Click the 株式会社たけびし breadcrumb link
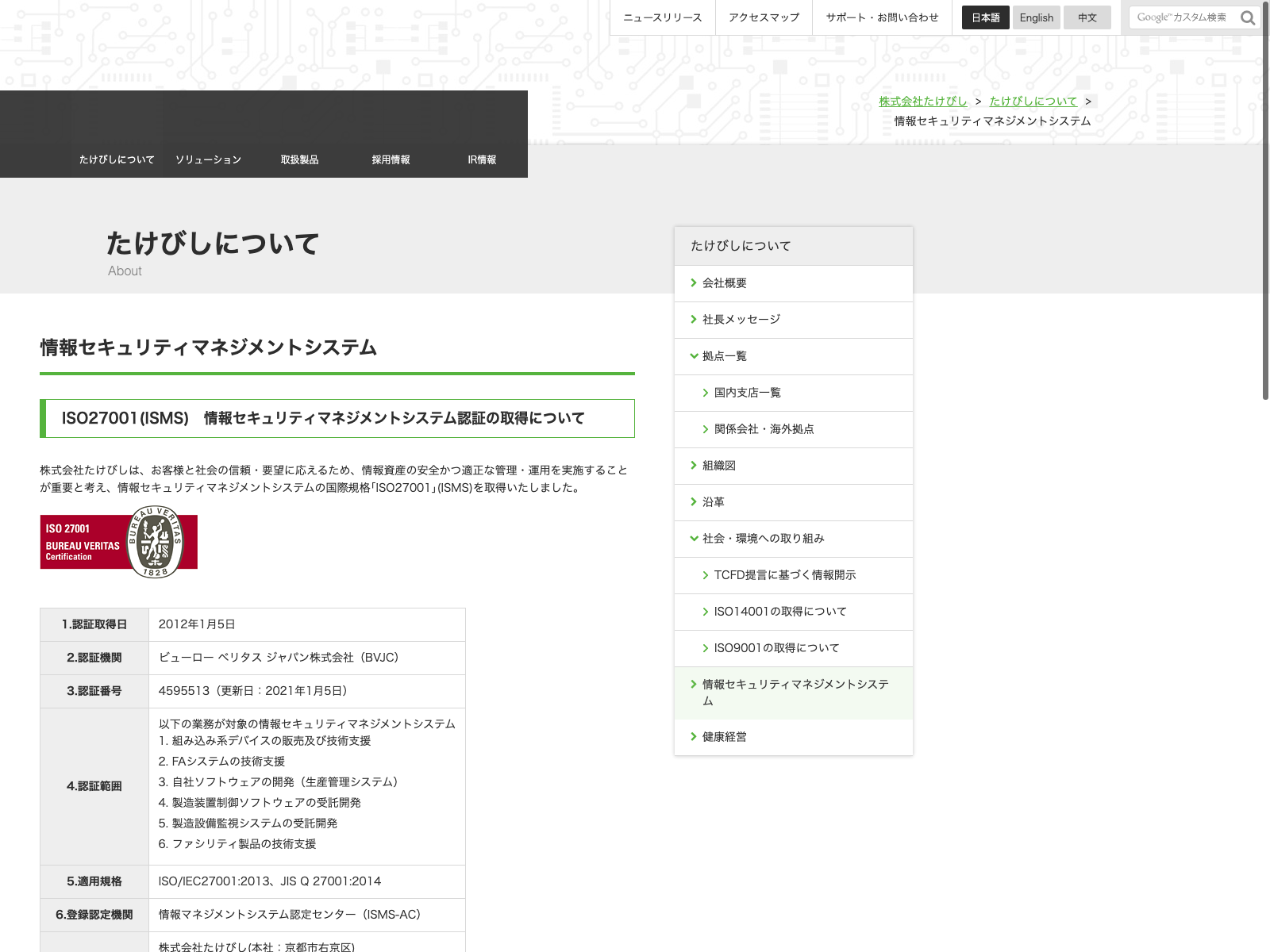 pyautogui.click(x=922, y=101)
